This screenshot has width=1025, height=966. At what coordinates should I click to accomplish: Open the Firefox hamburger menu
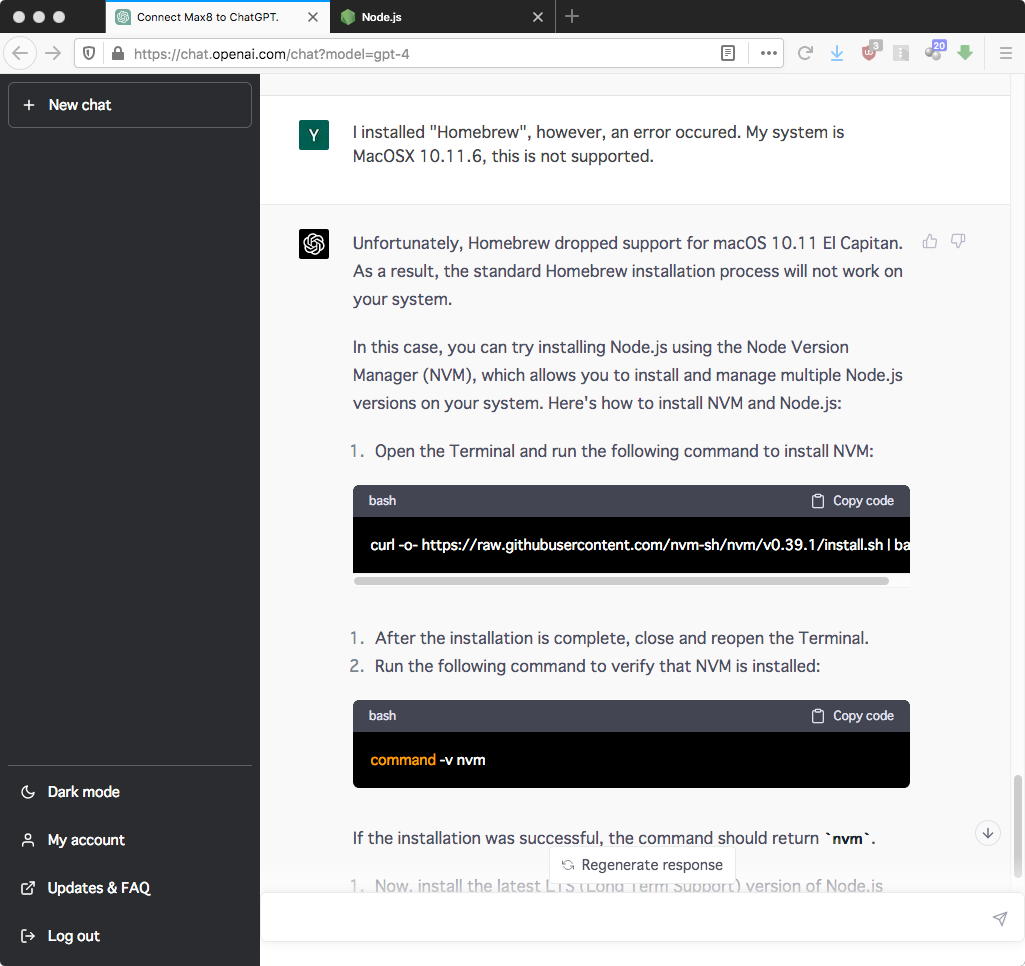pyautogui.click(x=1006, y=54)
